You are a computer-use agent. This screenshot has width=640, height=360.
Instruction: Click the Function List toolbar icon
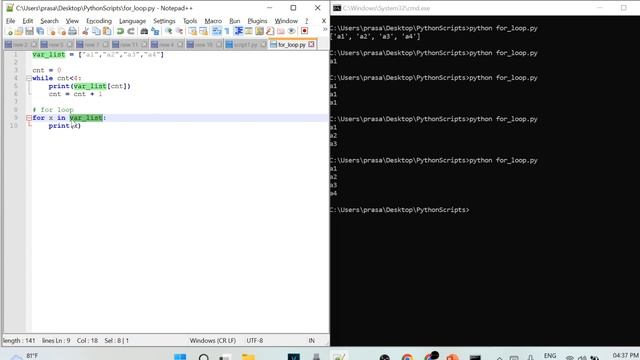tap(270, 31)
